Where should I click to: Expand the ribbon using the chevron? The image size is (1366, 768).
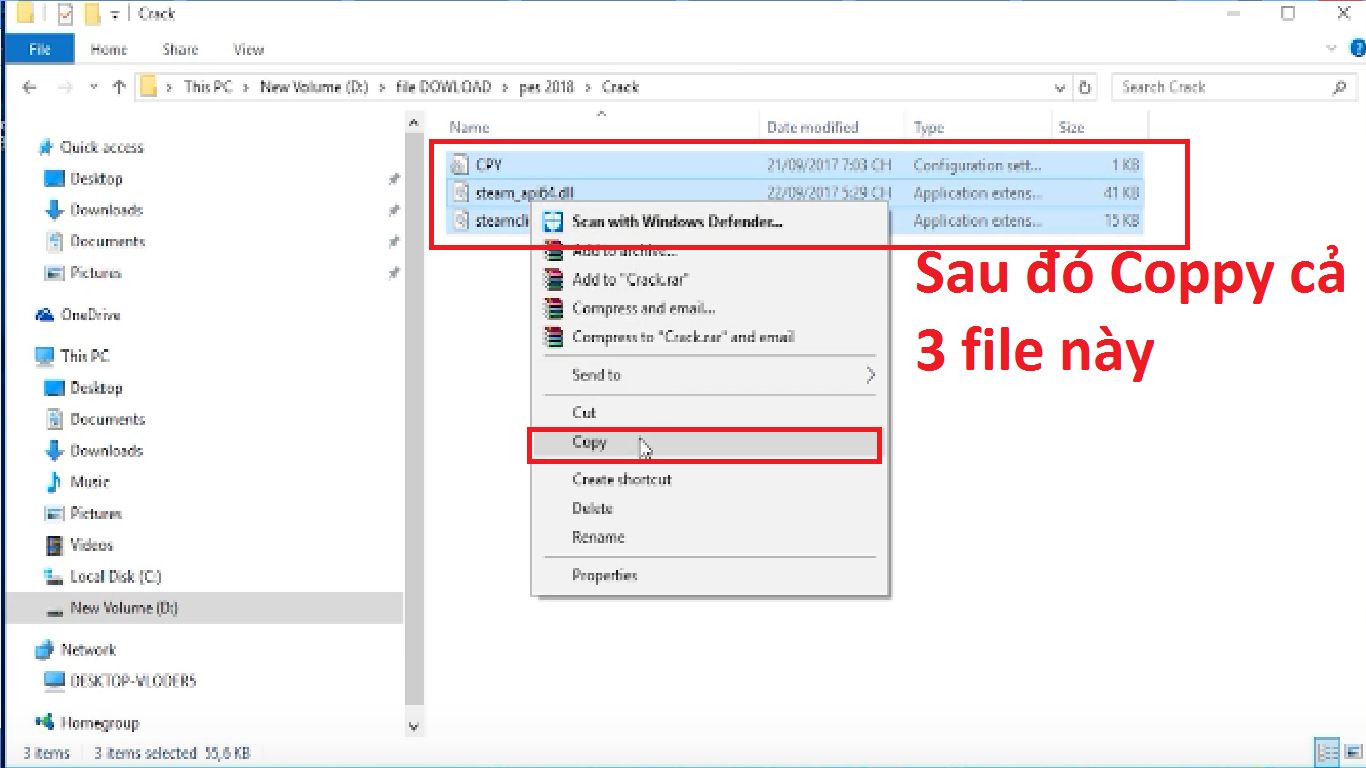pos(1333,48)
